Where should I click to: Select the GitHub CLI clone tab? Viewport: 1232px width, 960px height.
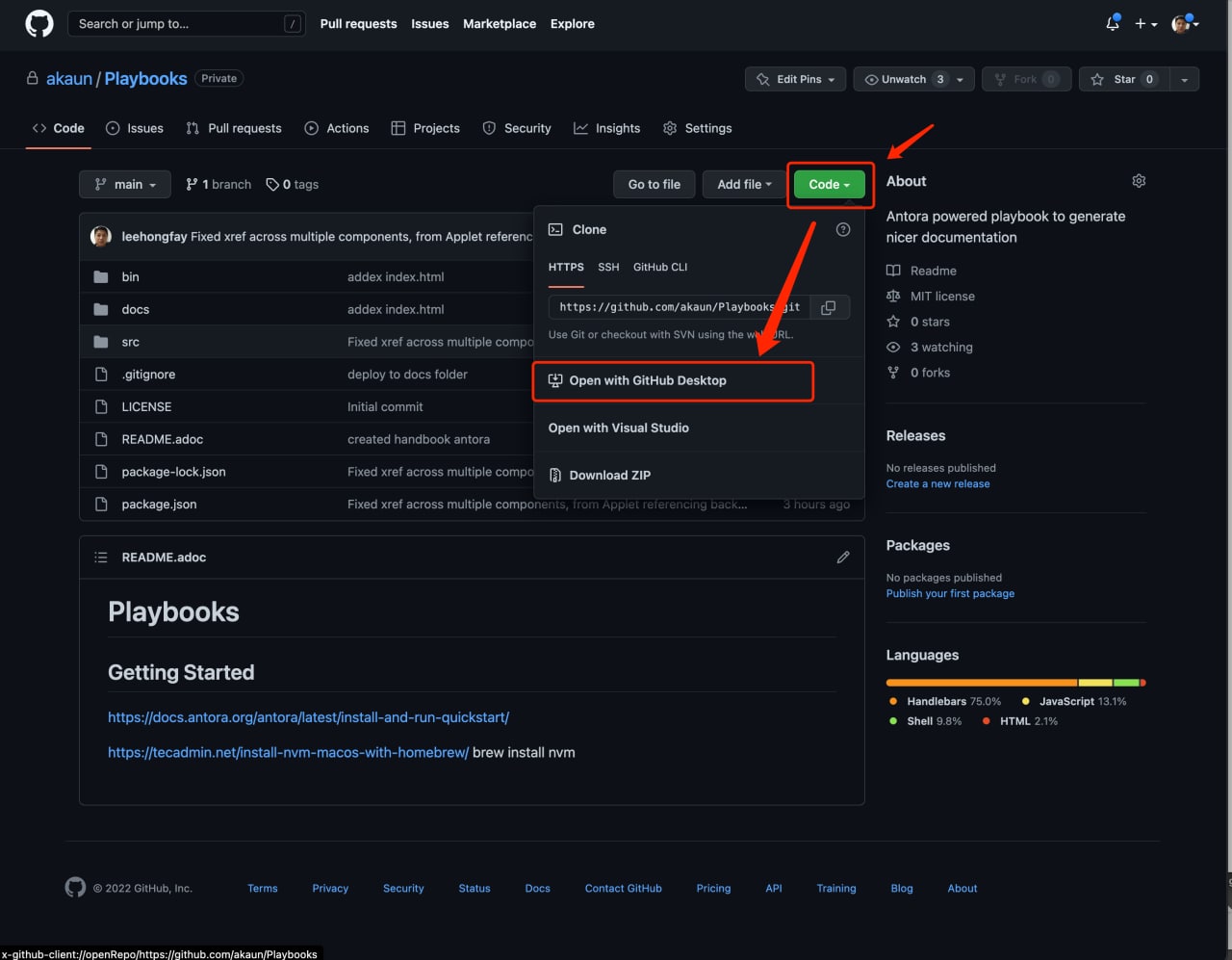point(660,267)
